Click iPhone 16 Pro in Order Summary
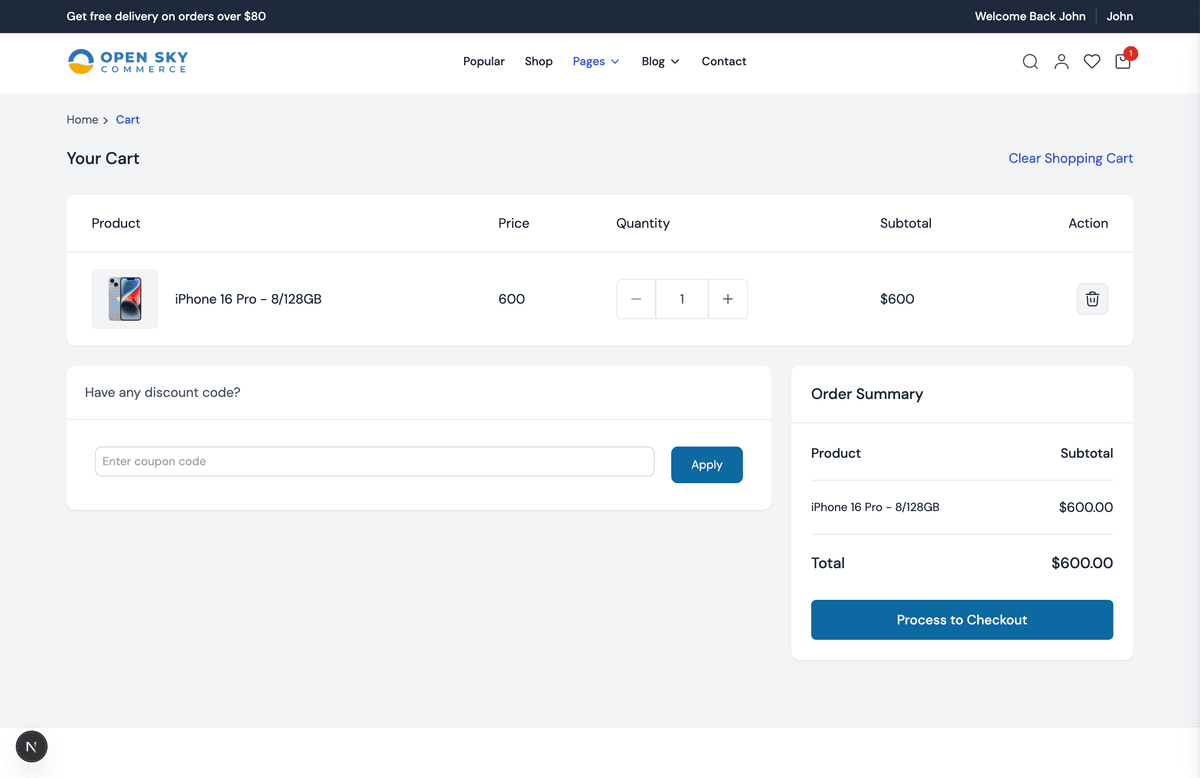Image resolution: width=1200 pixels, height=778 pixels. [x=875, y=507]
